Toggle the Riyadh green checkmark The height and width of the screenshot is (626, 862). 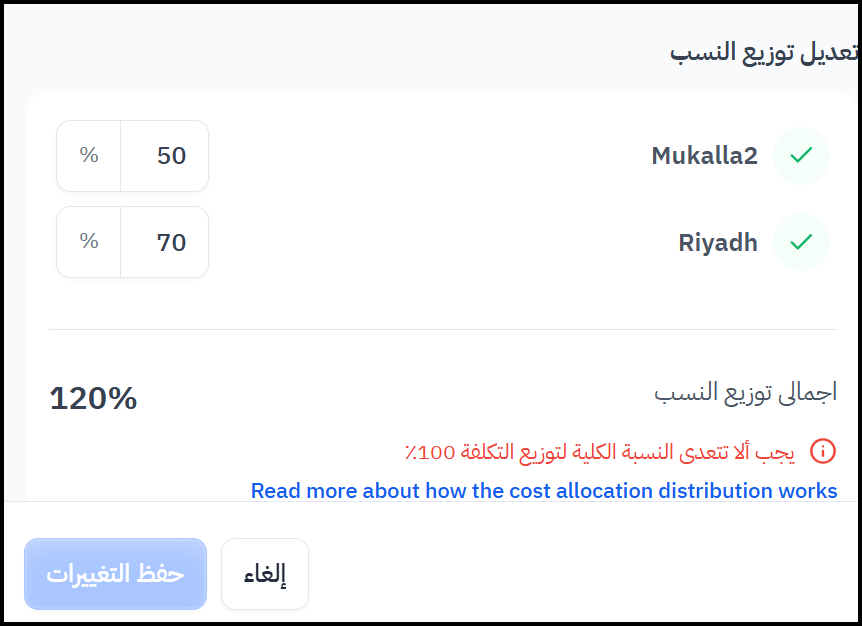pos(801,242)
